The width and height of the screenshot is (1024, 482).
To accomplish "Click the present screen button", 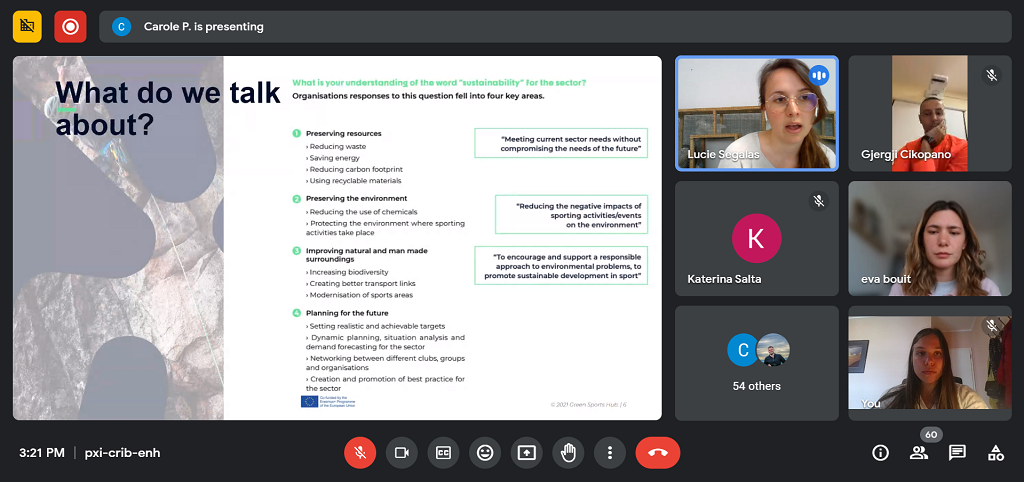I will (527, 453).
